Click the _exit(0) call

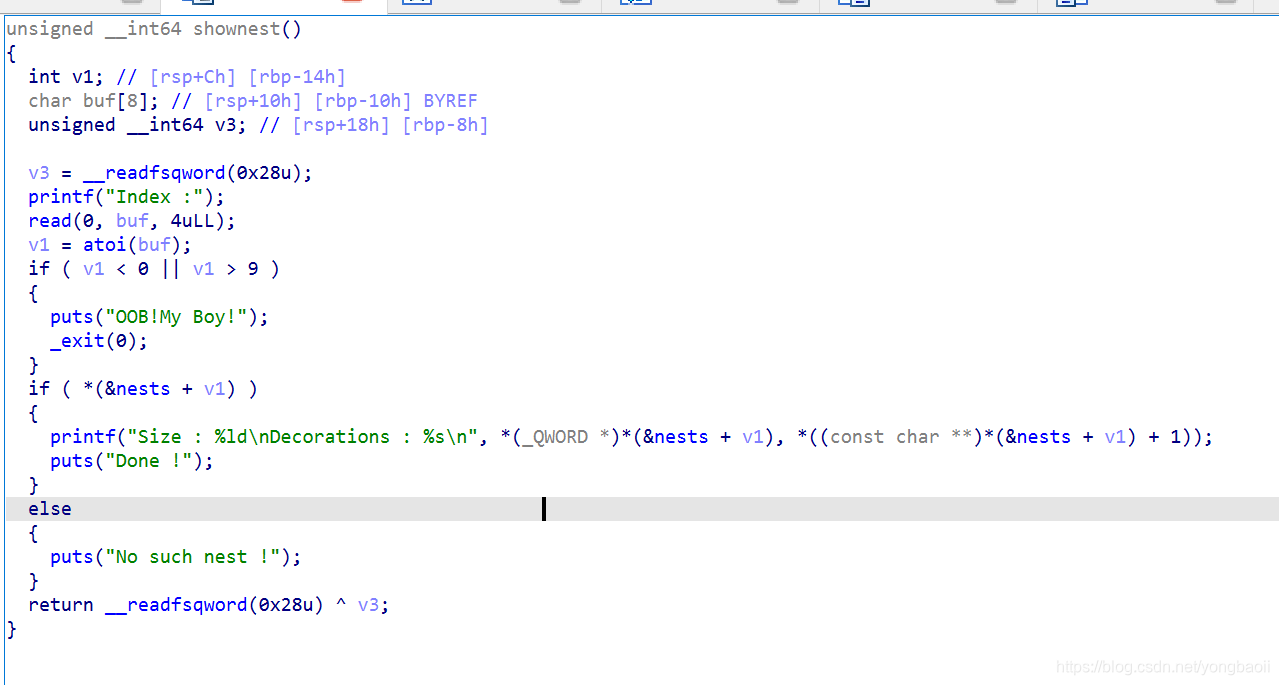coord(99,341)
